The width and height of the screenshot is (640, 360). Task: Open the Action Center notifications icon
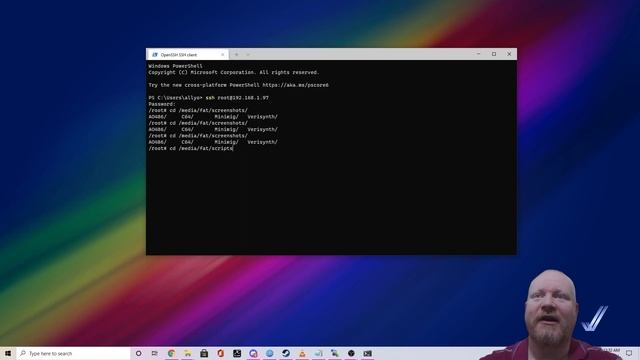tap(629, 353)
